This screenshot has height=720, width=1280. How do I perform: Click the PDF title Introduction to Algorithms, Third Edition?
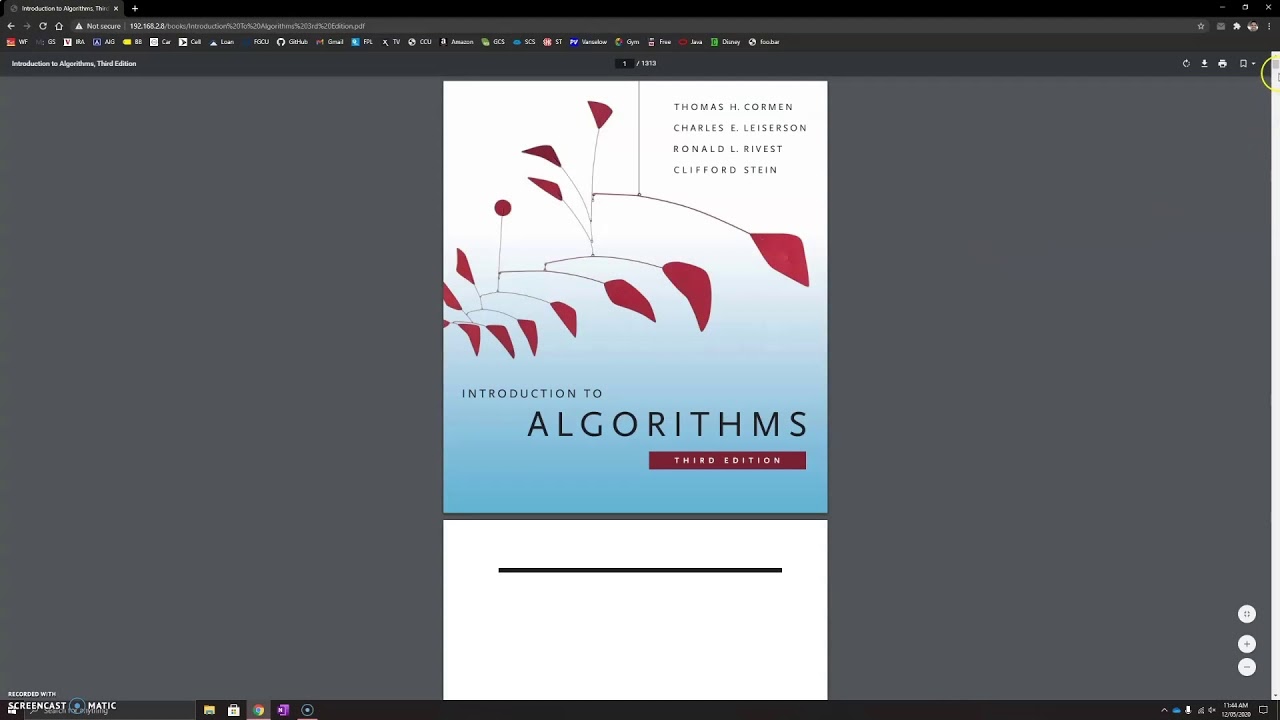(74, 63)
